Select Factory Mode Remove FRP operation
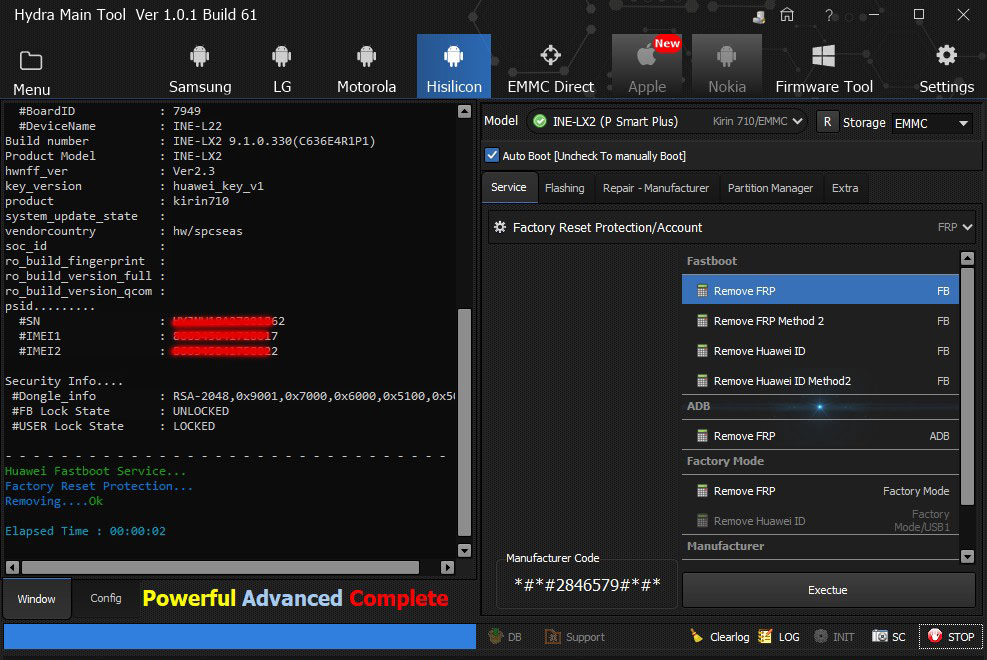 tap(820, 491)
